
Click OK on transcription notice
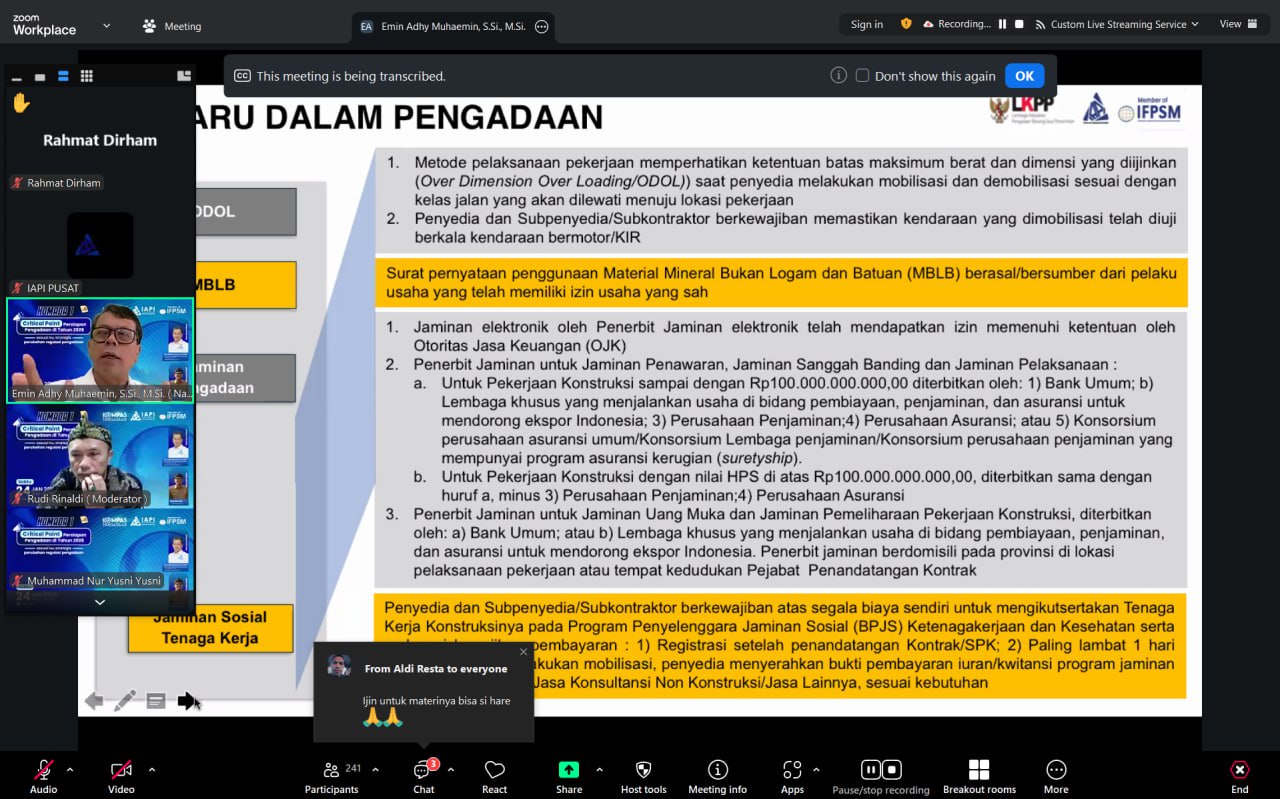pyautogui.click(x=1024, y=76)
